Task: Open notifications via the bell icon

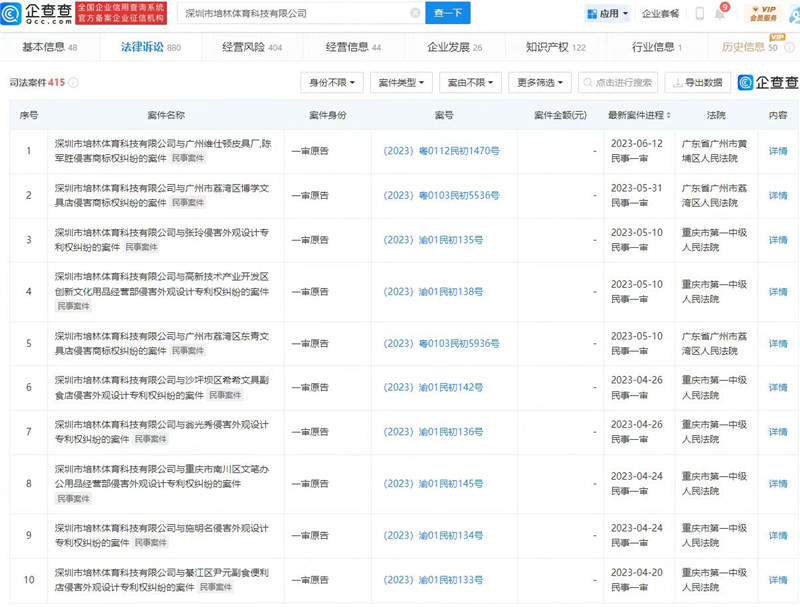Action: 722,13
